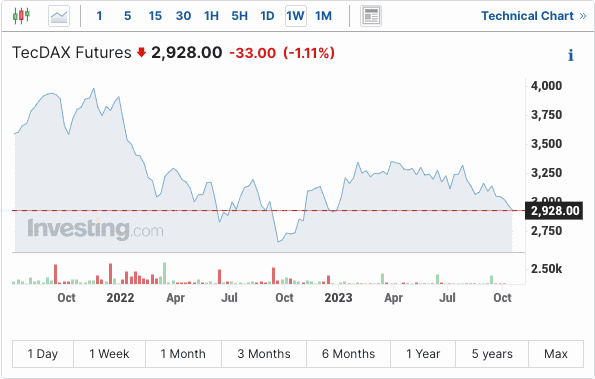This screenshot has height=379, width=595.
Task: Show the 1 Week range
Action: [x=109, y=354]
